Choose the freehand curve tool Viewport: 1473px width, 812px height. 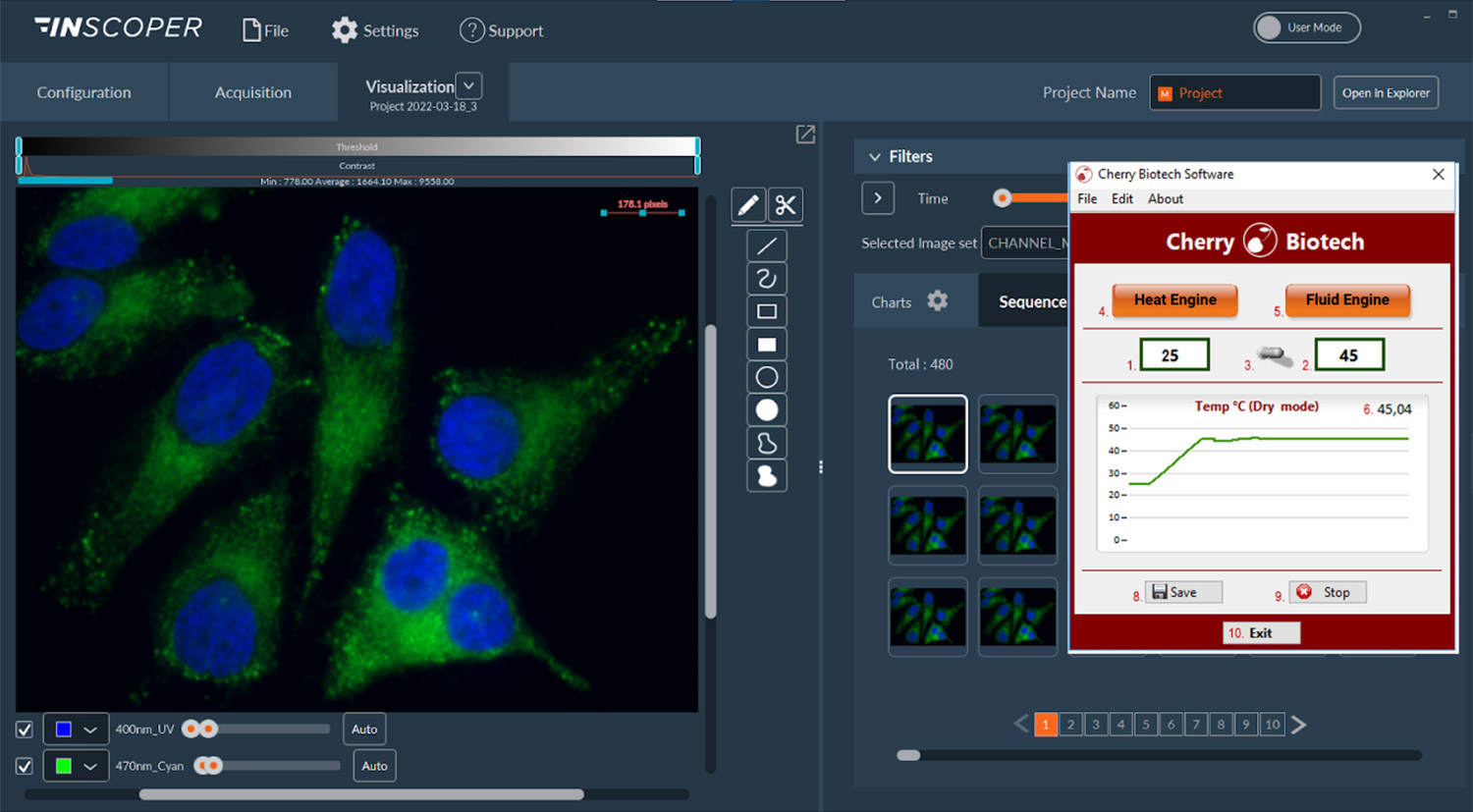coord(767,279)
